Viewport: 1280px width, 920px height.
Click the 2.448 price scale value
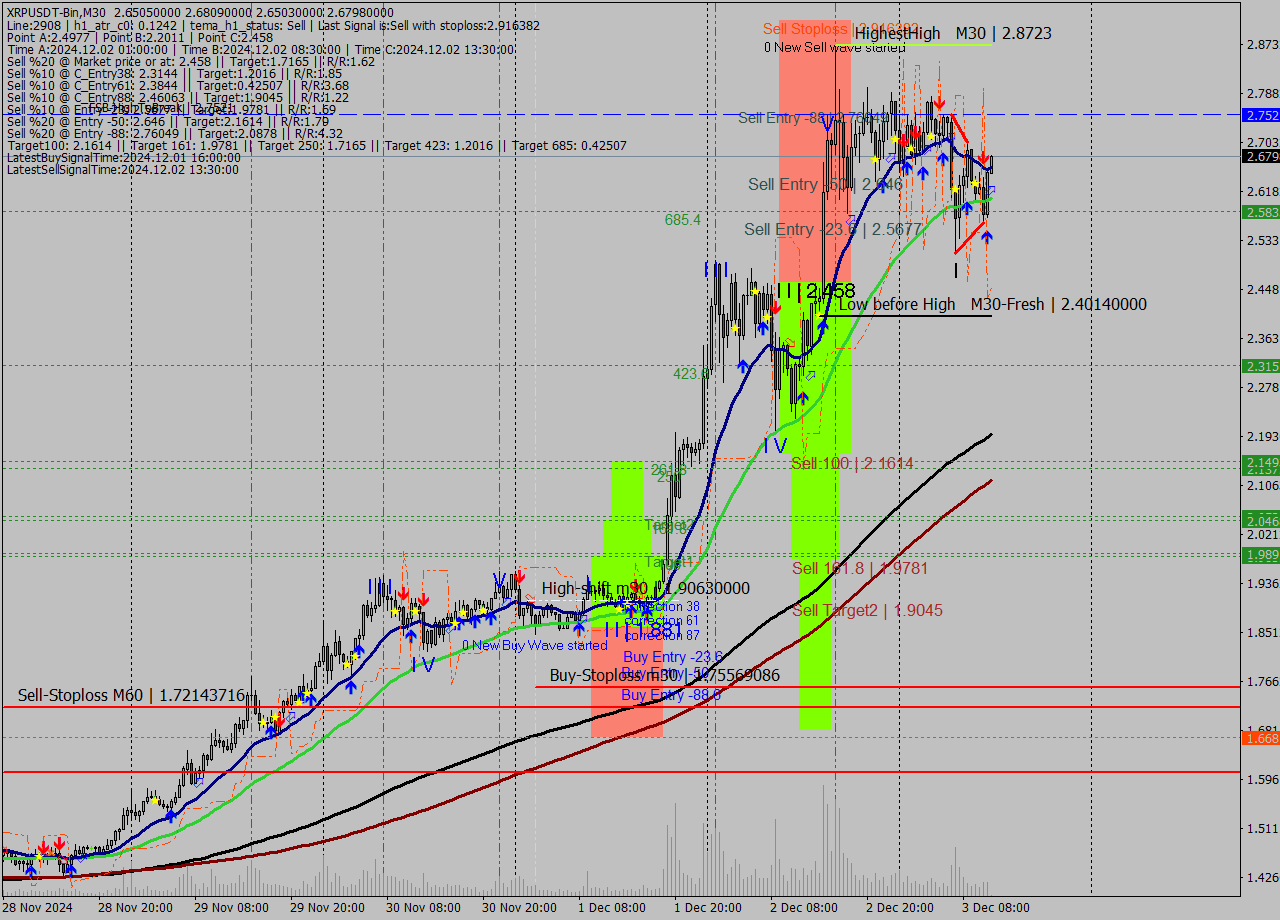pos(1262,289)
